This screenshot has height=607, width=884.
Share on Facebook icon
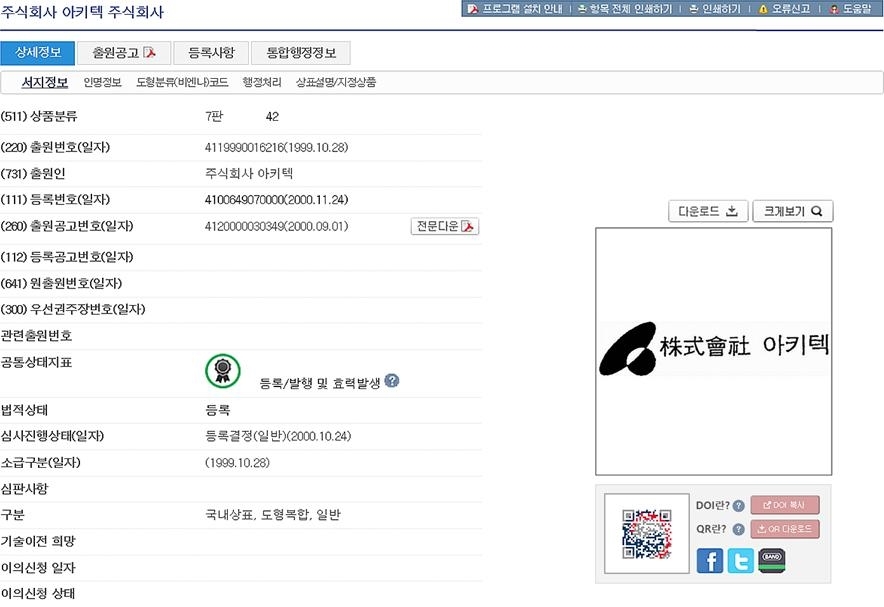[x=710, y=560]
